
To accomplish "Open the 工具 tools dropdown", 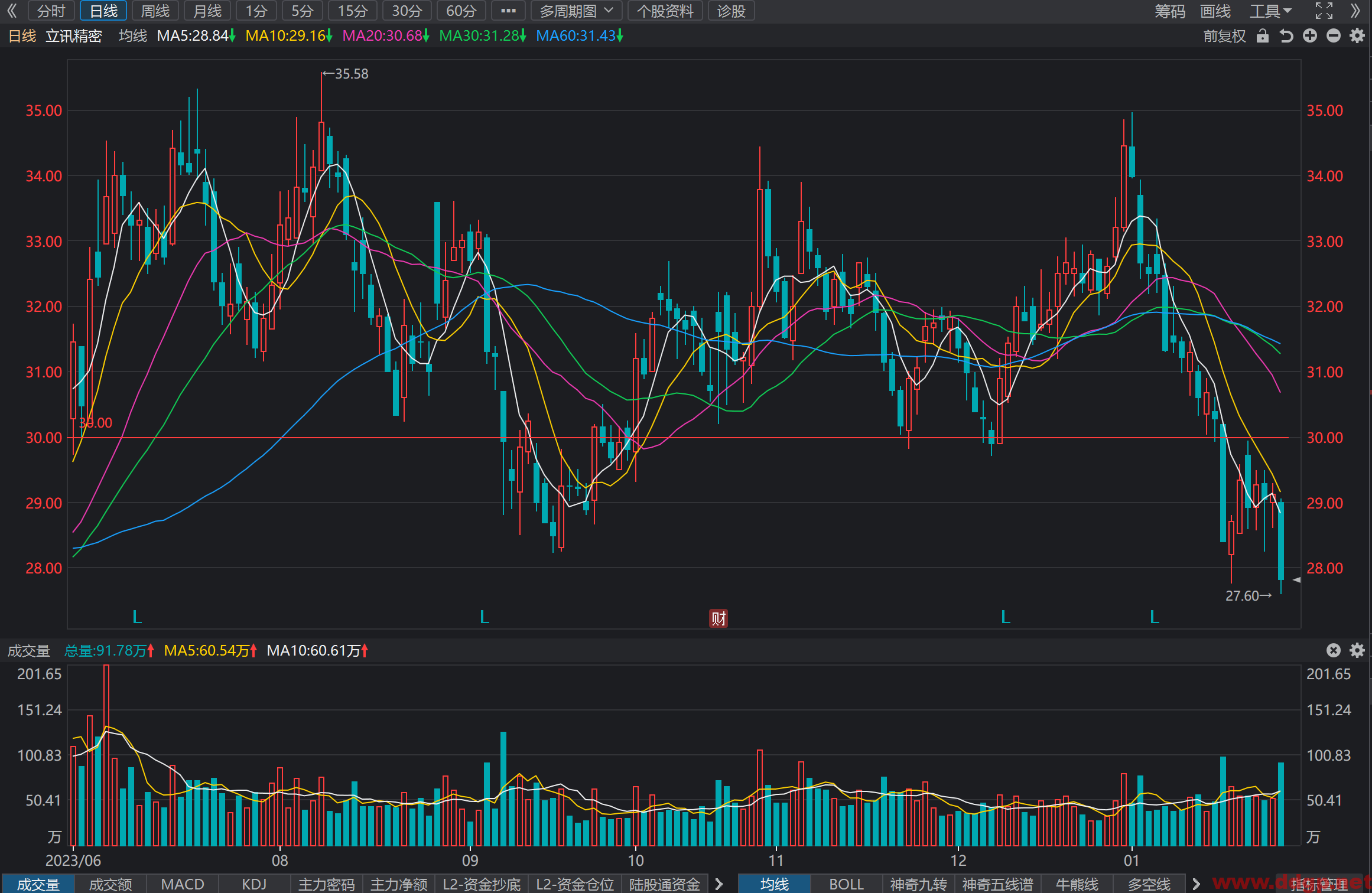I will point(1270,11).
